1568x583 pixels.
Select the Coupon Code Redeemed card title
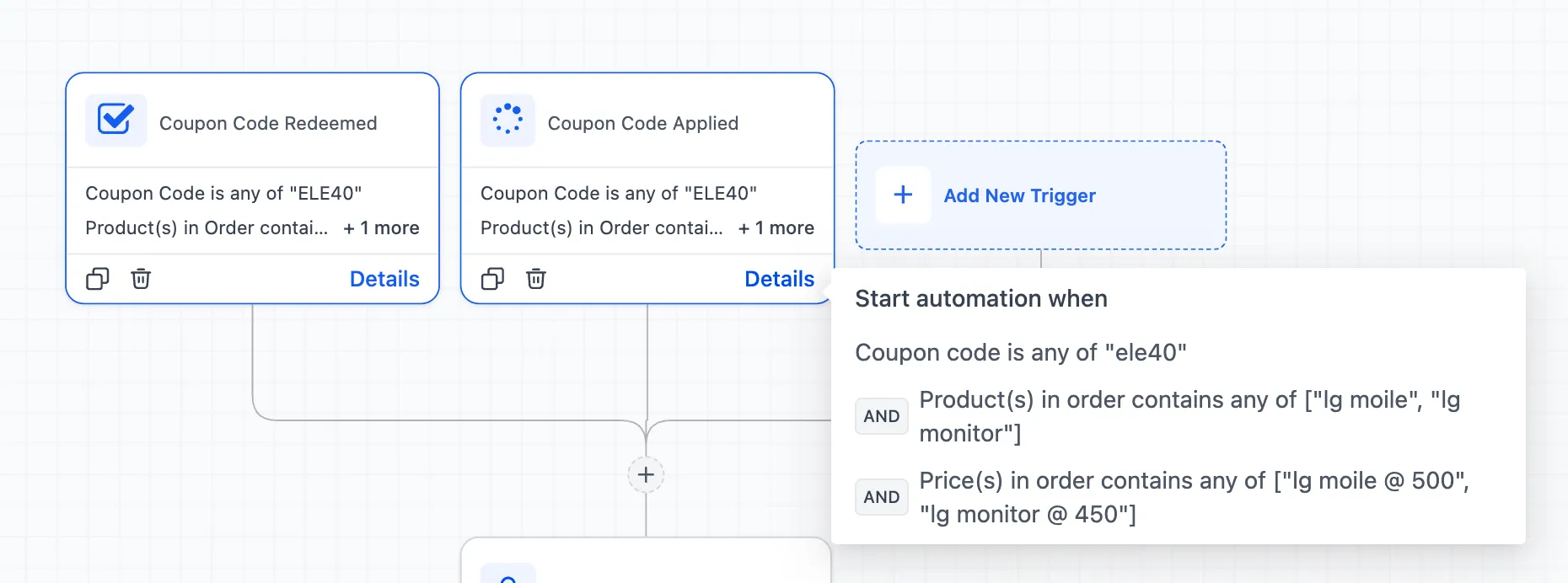click(x=268, y=123)
